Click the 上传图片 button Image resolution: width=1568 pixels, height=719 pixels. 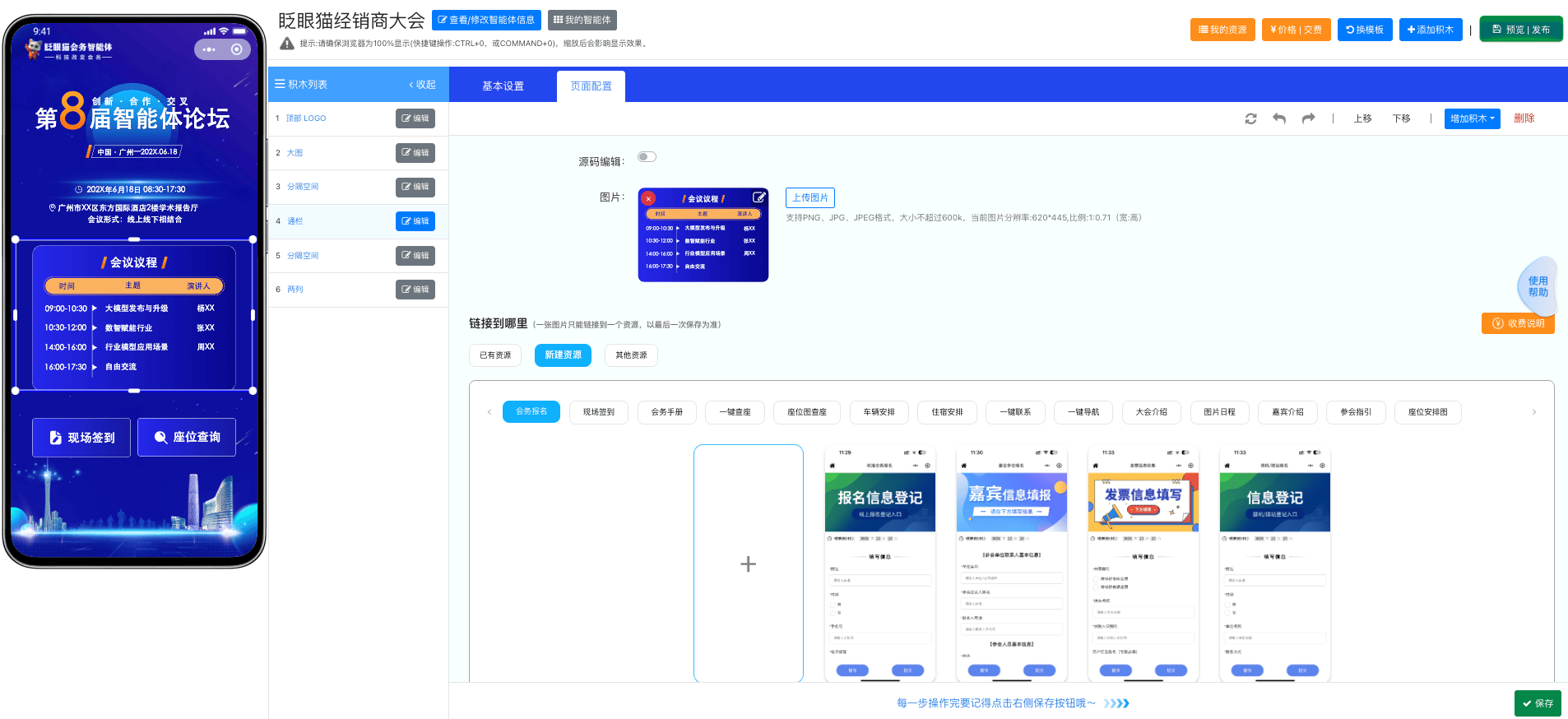point(810,197)
